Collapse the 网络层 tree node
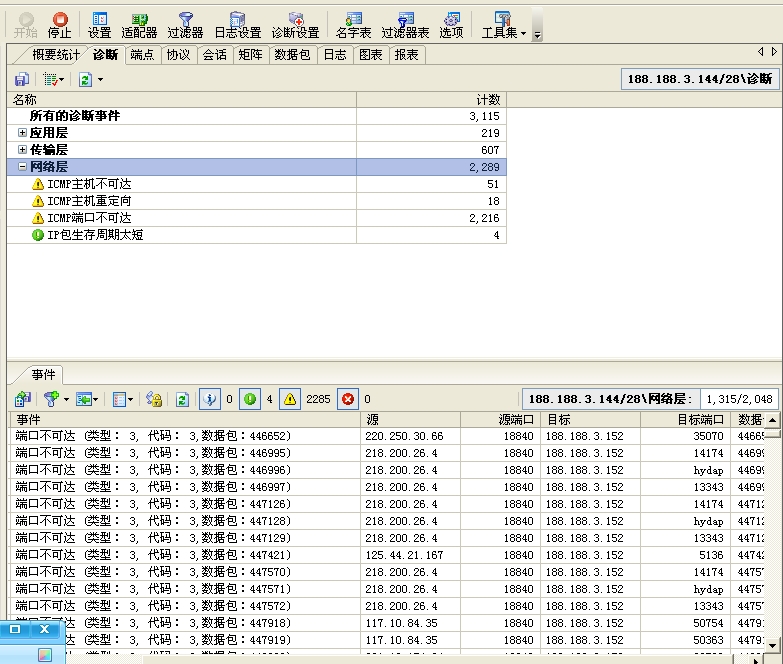Screen dimensions: 783x664 (22, 167)
